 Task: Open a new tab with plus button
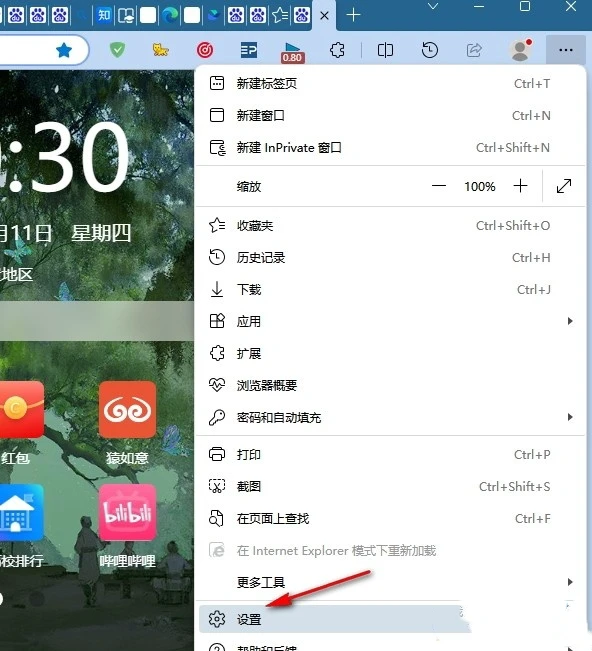(353, 15)
